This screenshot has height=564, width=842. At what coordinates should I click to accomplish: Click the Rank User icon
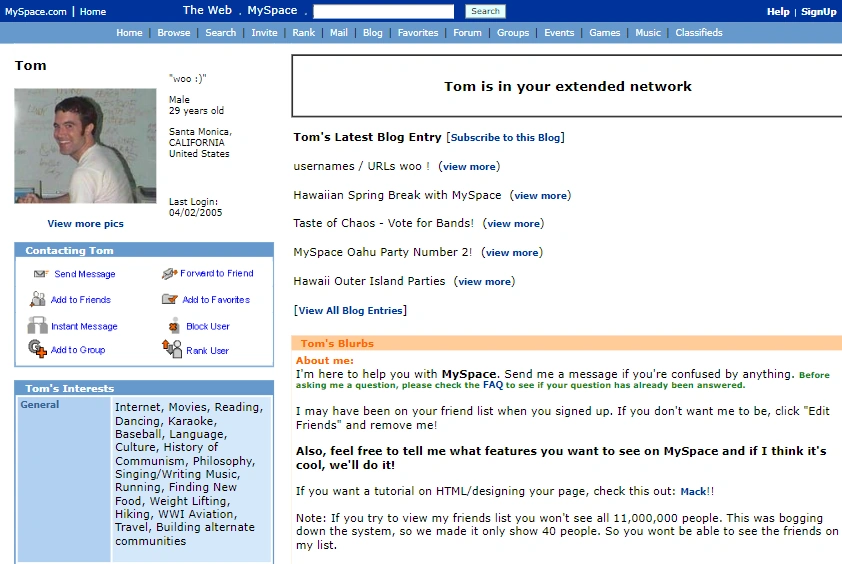point(172,349)
